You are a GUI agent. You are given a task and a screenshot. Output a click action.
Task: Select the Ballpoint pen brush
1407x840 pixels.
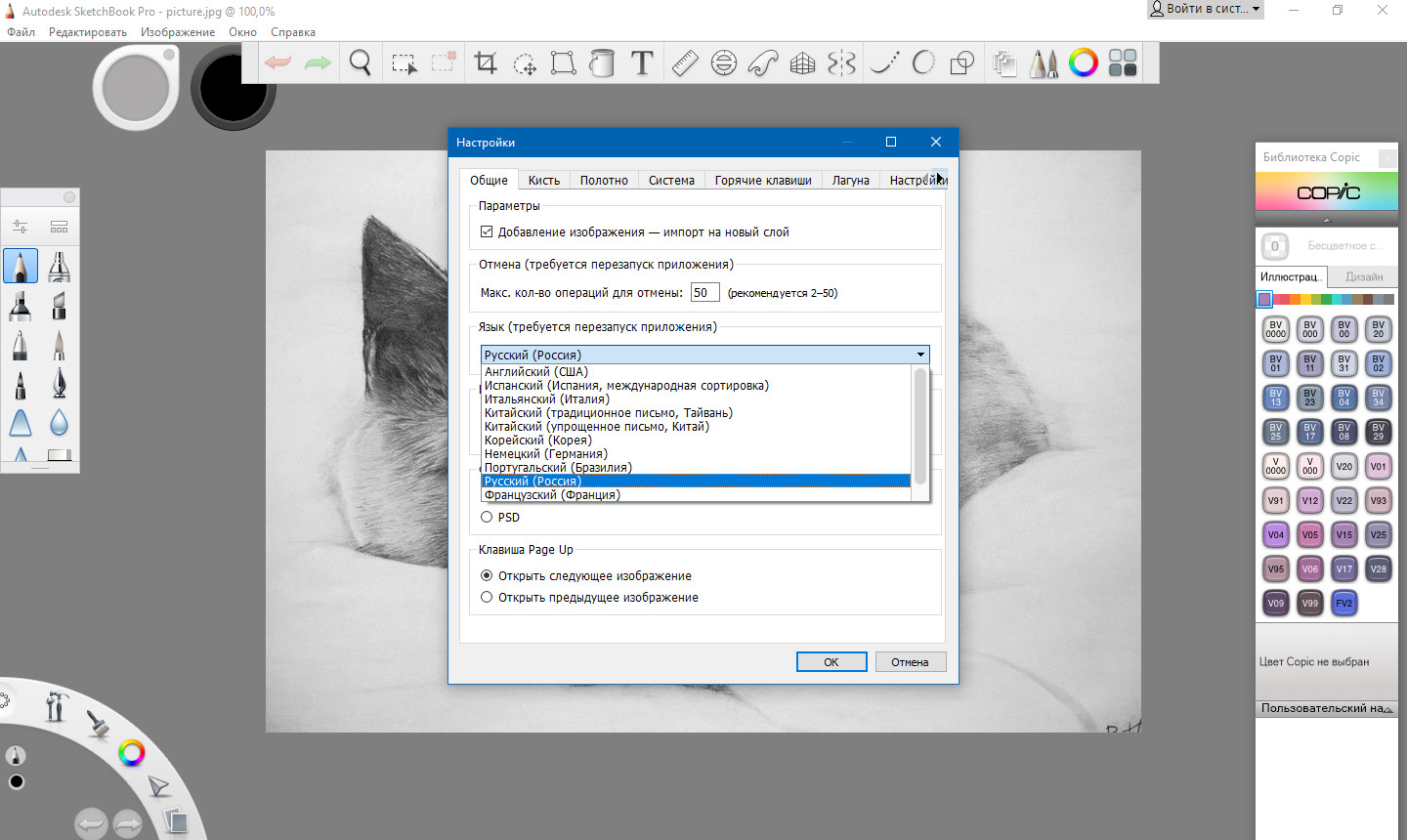click(x=21, y=344)
